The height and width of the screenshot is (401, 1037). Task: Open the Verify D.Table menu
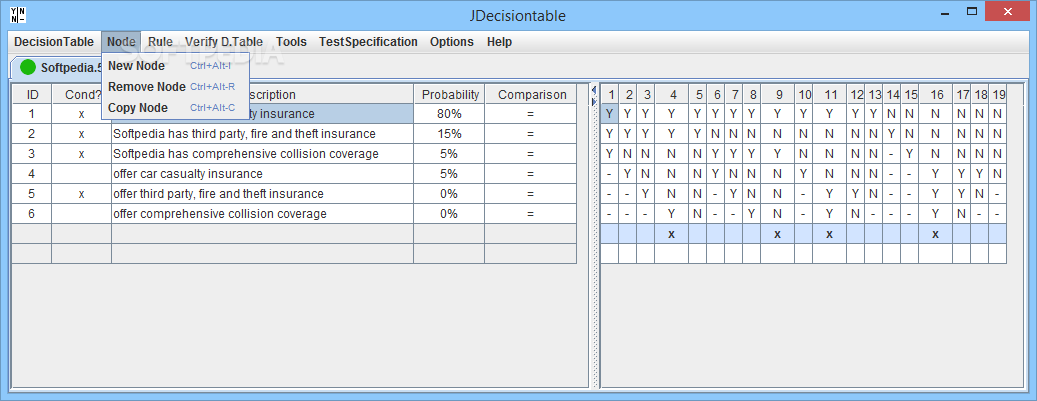(x=224, y=42)
